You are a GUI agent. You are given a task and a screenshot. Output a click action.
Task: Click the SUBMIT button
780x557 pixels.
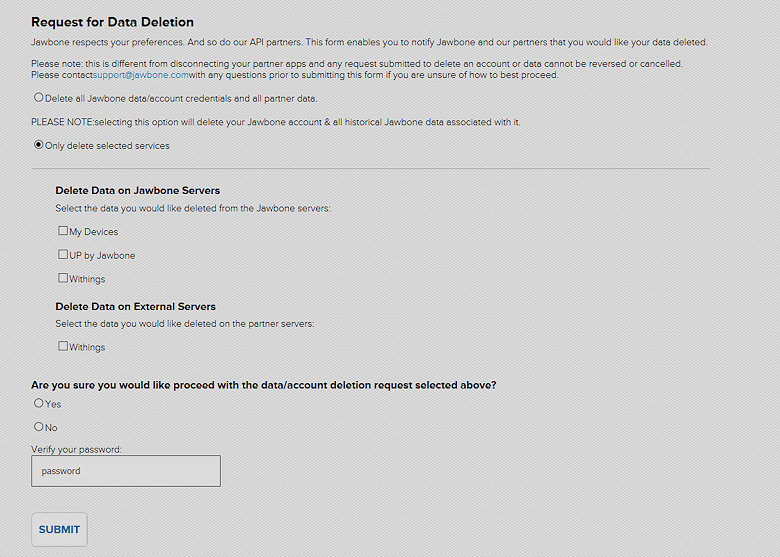pos(59,530)
